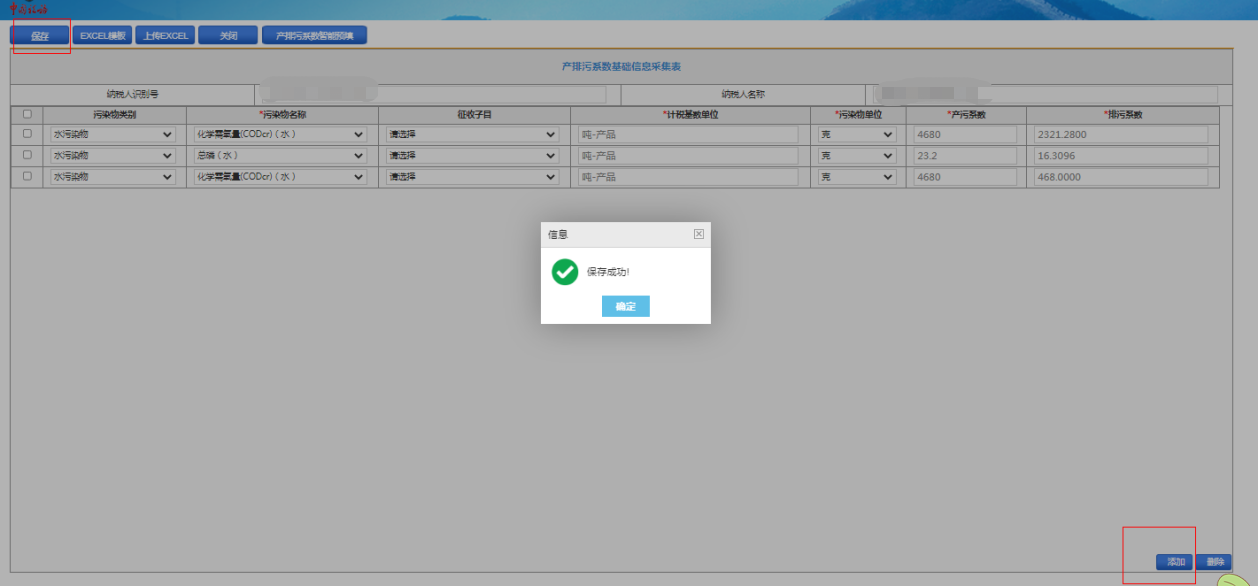
Task: Click the 产污系数 field showing 23.2
Action: coord(964,156)
